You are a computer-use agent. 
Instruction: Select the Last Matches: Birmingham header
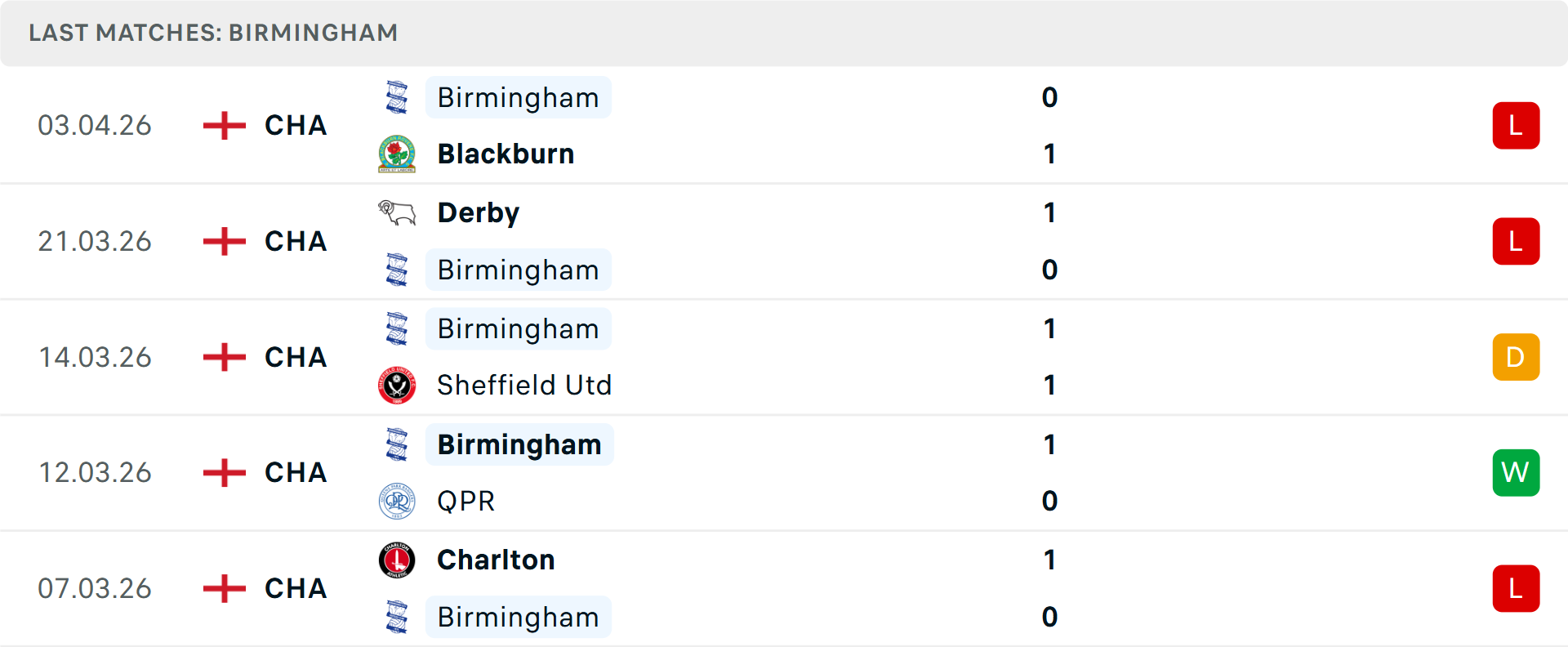pyautogui.click(x=213, y=33)
